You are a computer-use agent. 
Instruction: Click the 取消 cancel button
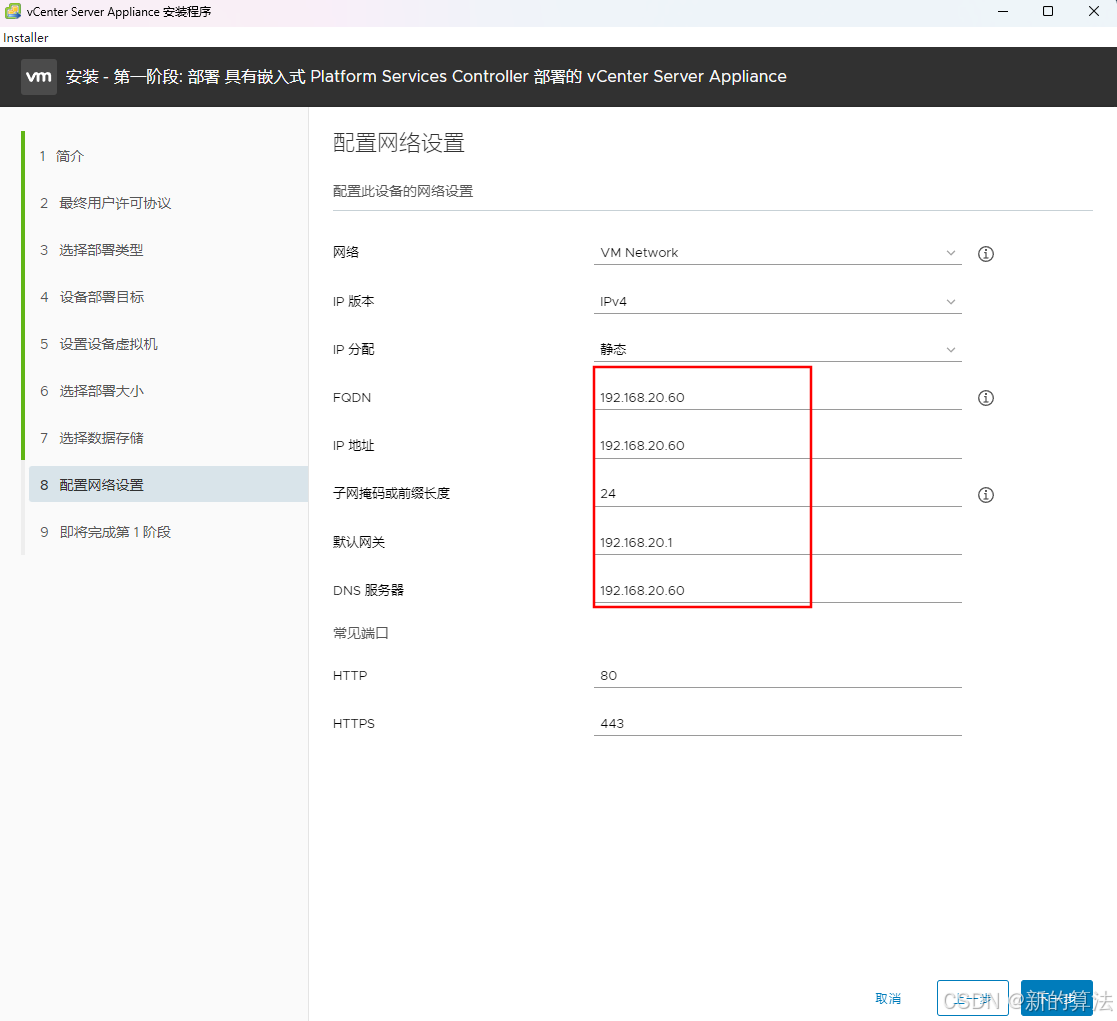pos(888,999)
